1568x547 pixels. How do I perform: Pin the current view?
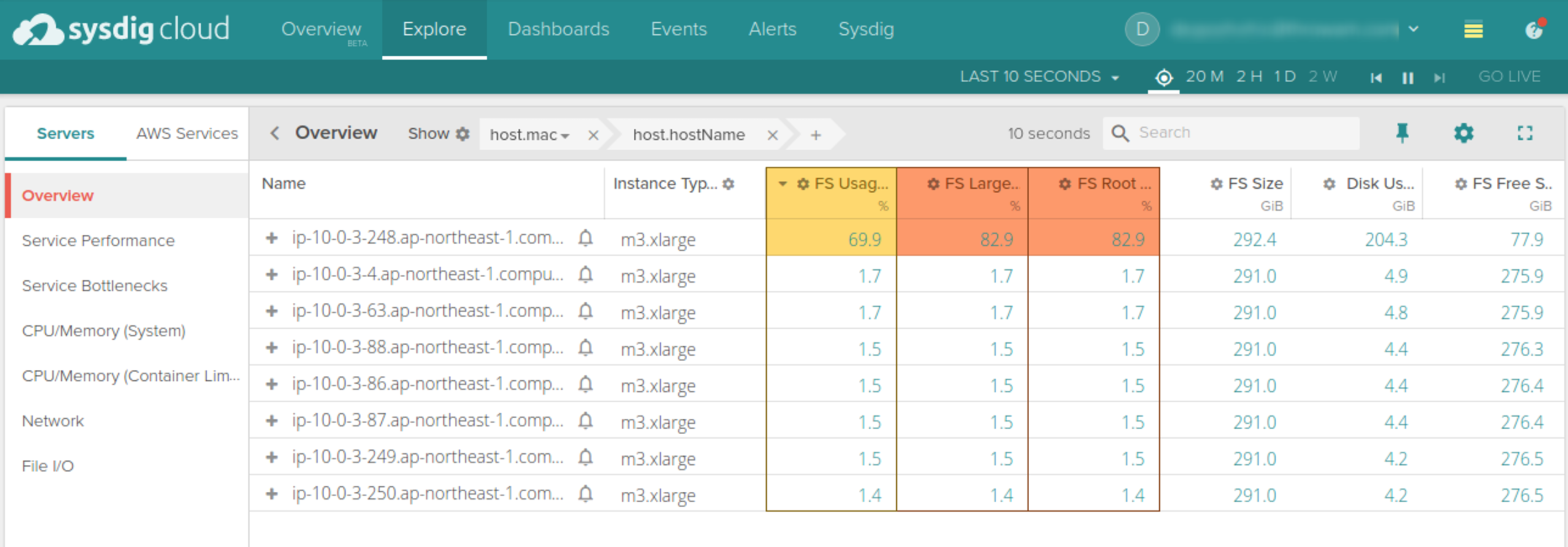click(x=1402, y=133)
